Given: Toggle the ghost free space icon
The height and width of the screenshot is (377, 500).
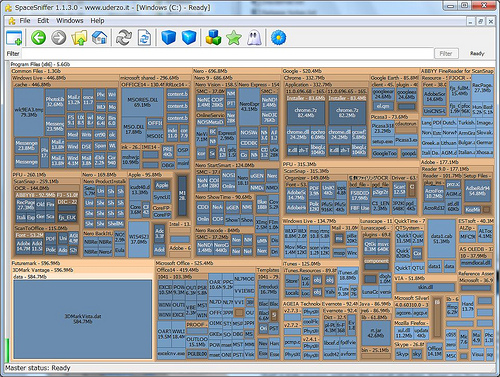Looking at the screenshot, I should click(254, 37).
